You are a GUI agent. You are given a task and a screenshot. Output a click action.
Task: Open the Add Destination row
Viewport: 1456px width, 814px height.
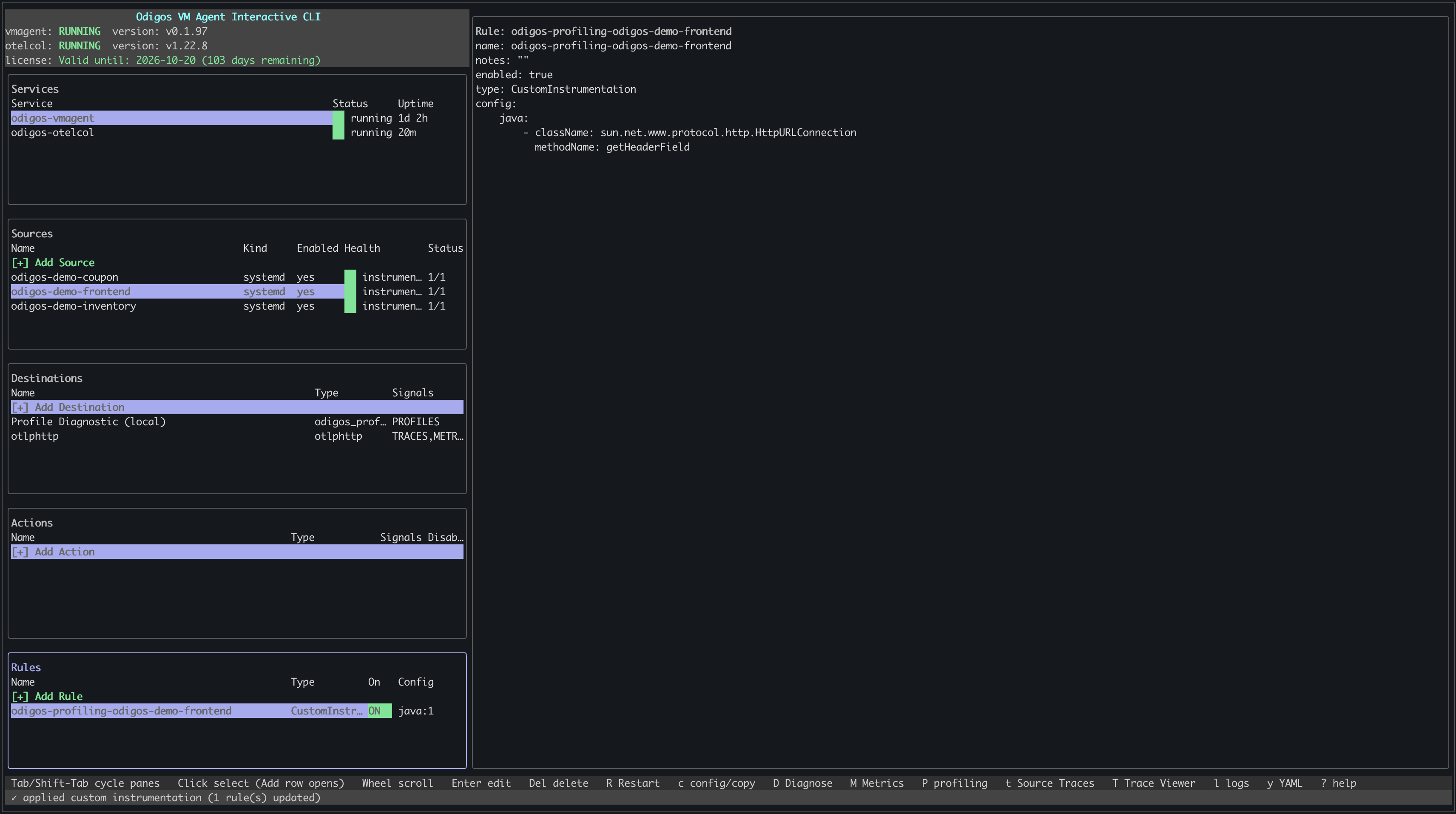(237, 407)
